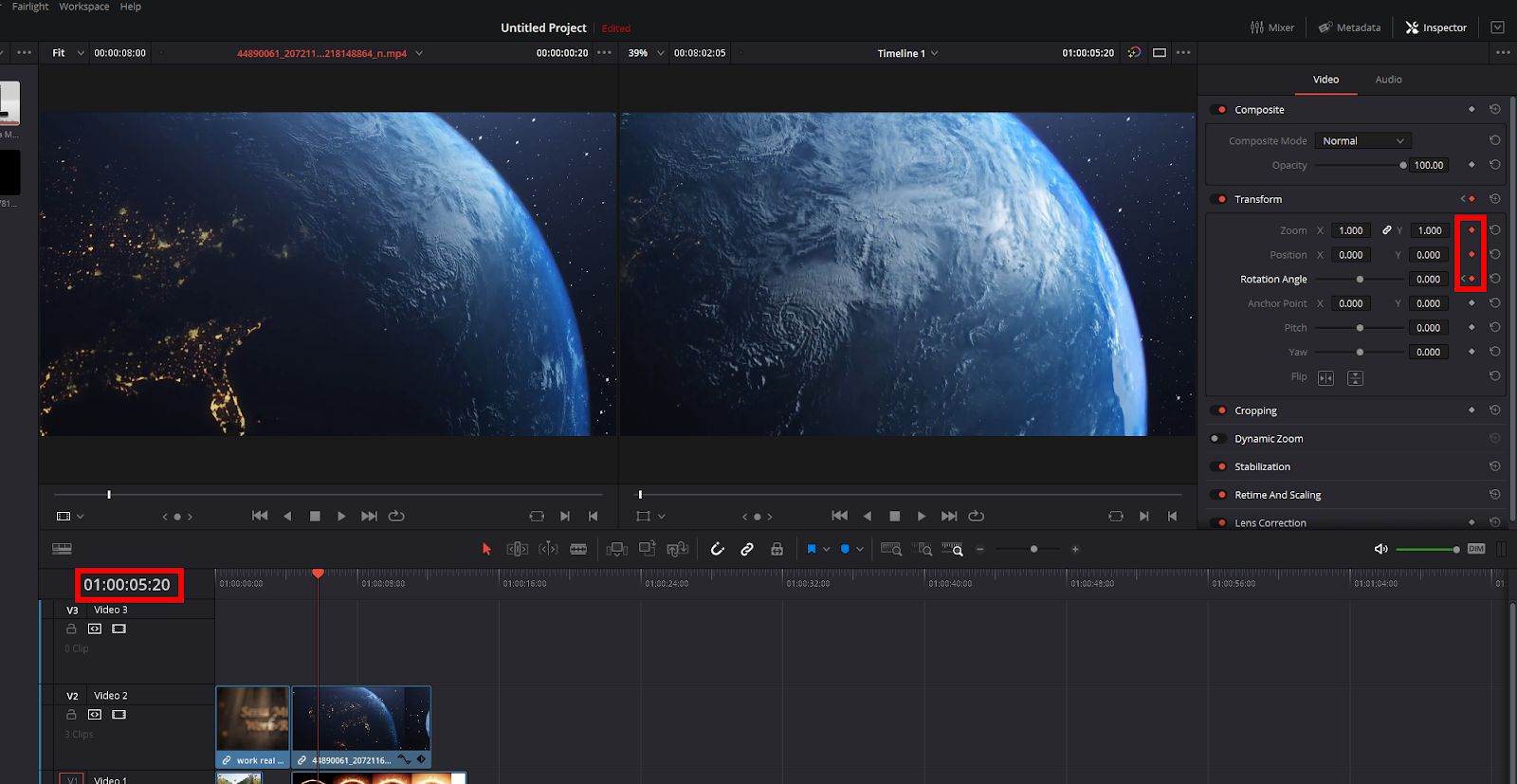1517x784 pixels.
Task: Open the Workspace menu
Action: 84,7
